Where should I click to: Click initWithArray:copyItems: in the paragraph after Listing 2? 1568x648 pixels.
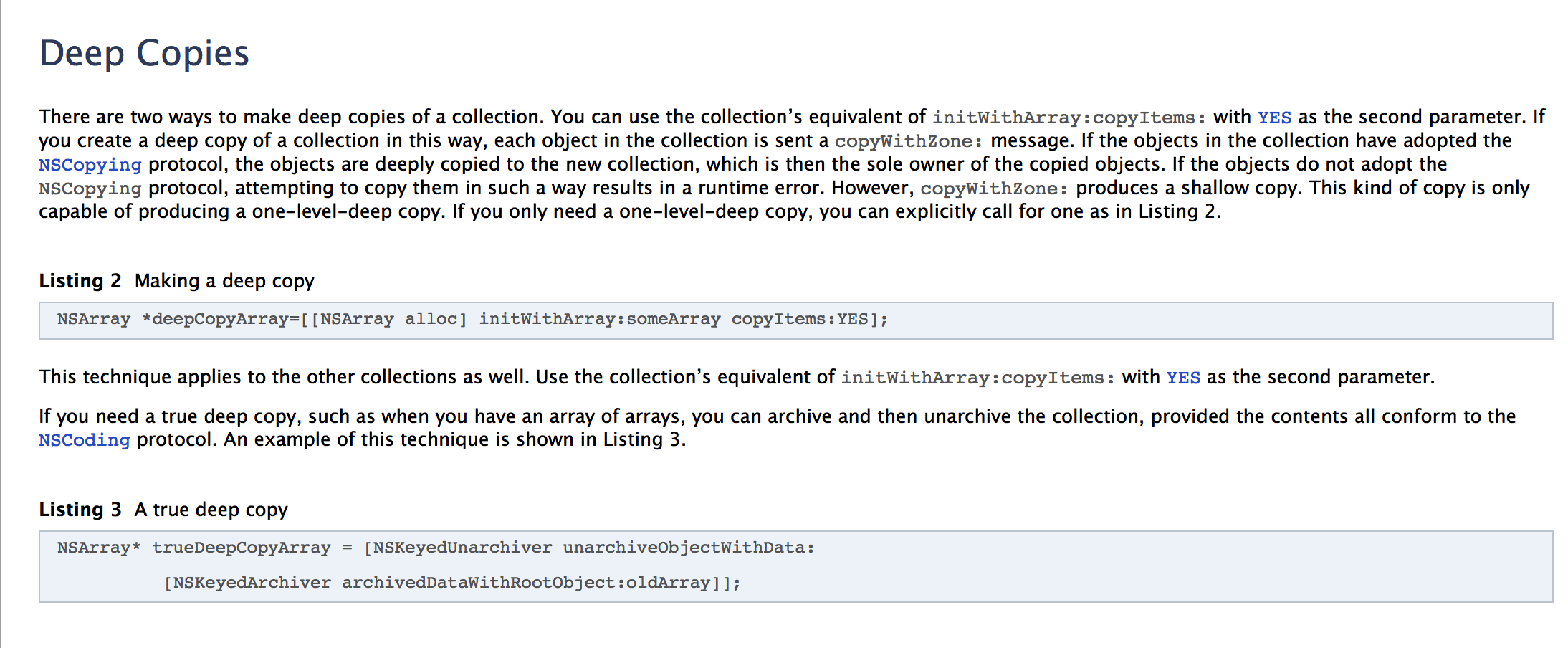pos(978,378)
